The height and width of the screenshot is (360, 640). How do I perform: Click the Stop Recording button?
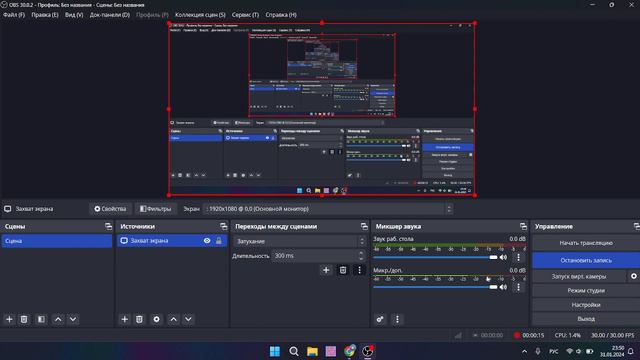[586, 260]
